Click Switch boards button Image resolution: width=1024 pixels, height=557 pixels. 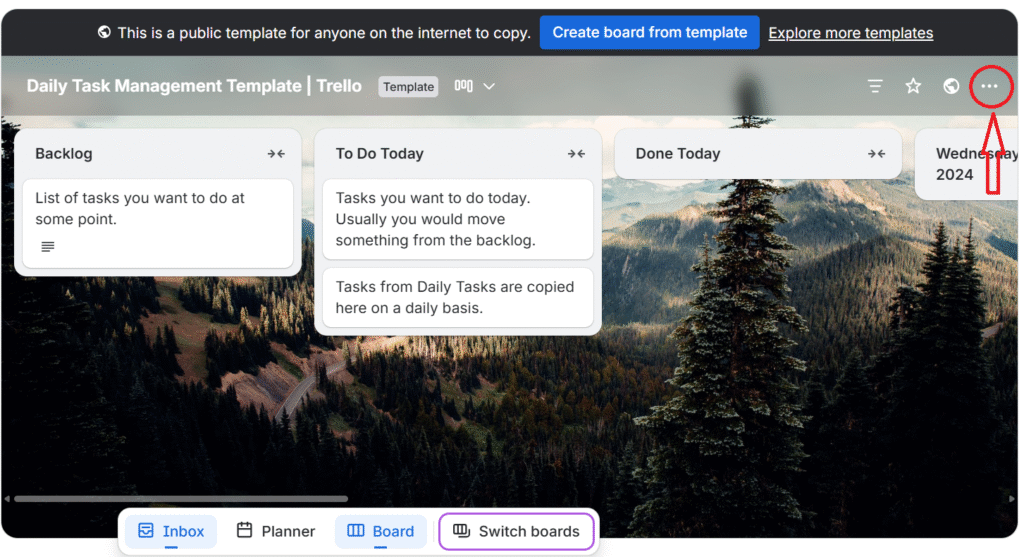(x=517, y=532)
